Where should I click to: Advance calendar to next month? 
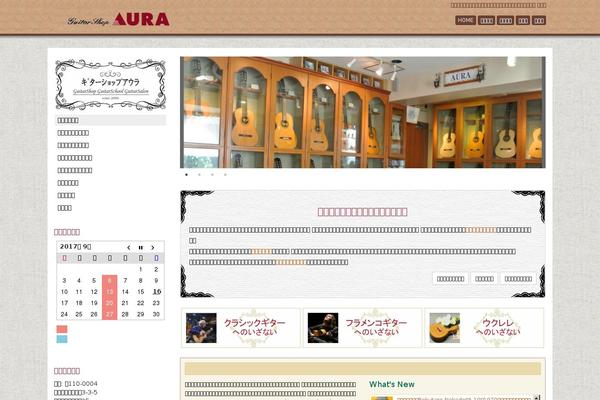(153, 248)
